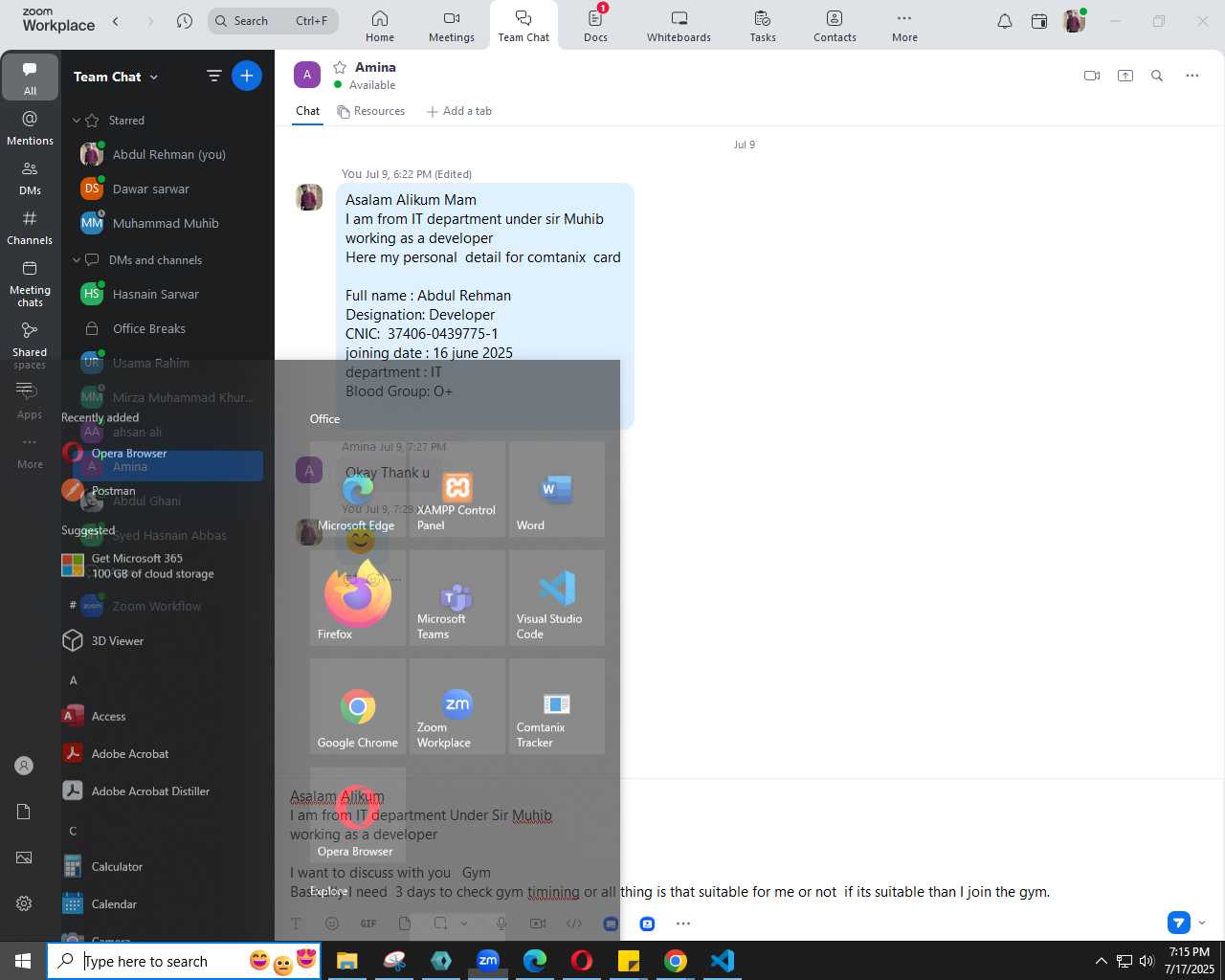Launch the Firefox tile
This screenshot has width=1225, height=980.
[358, 598]
